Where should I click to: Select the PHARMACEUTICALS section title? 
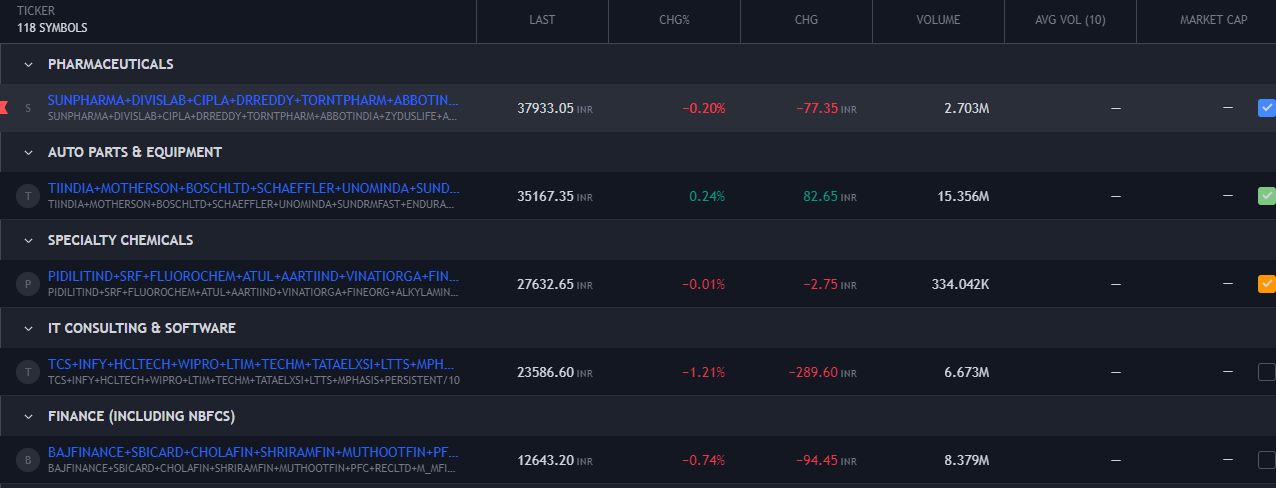pos(111,64)
